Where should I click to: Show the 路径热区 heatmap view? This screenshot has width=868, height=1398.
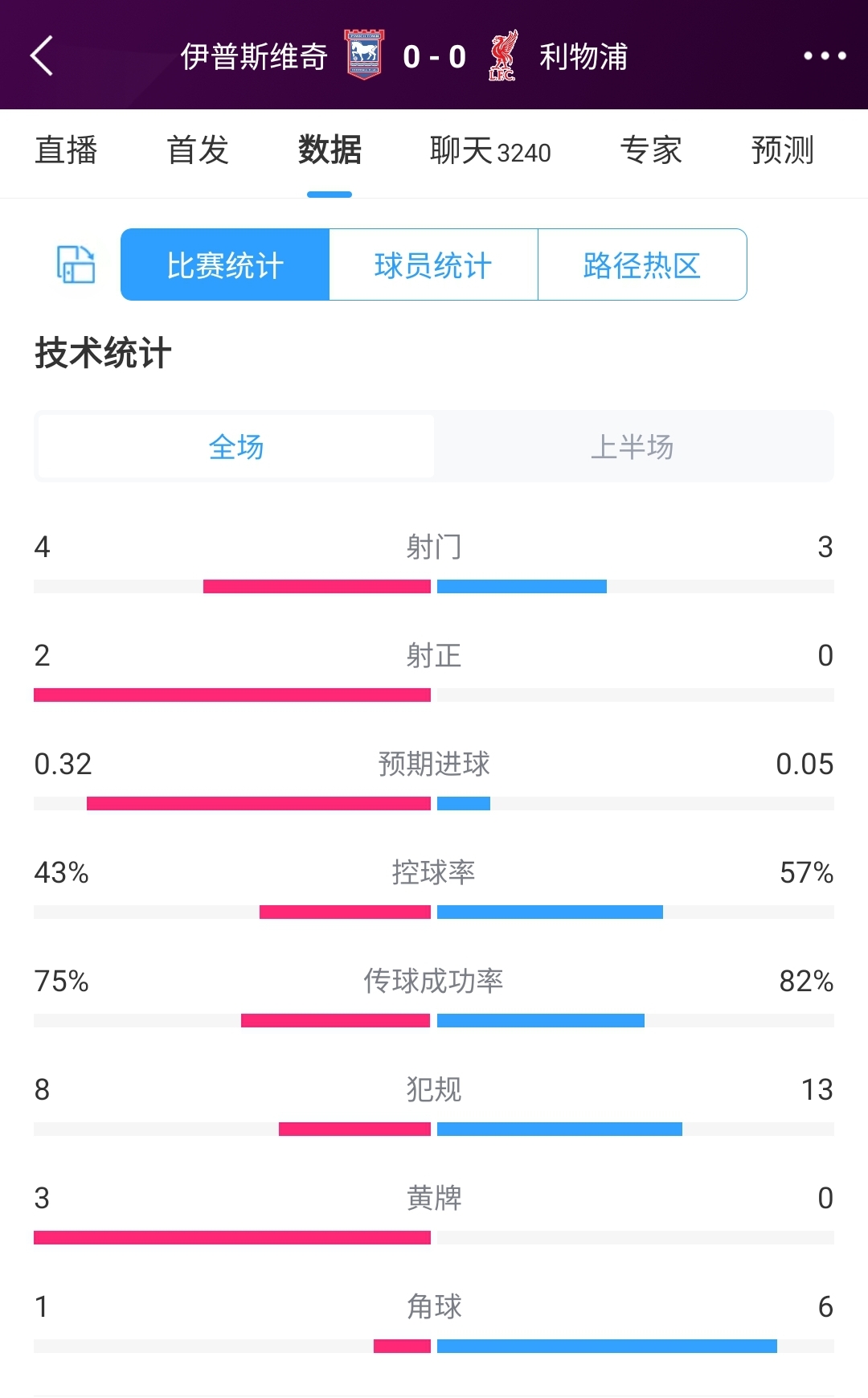(x=642, y=264)
